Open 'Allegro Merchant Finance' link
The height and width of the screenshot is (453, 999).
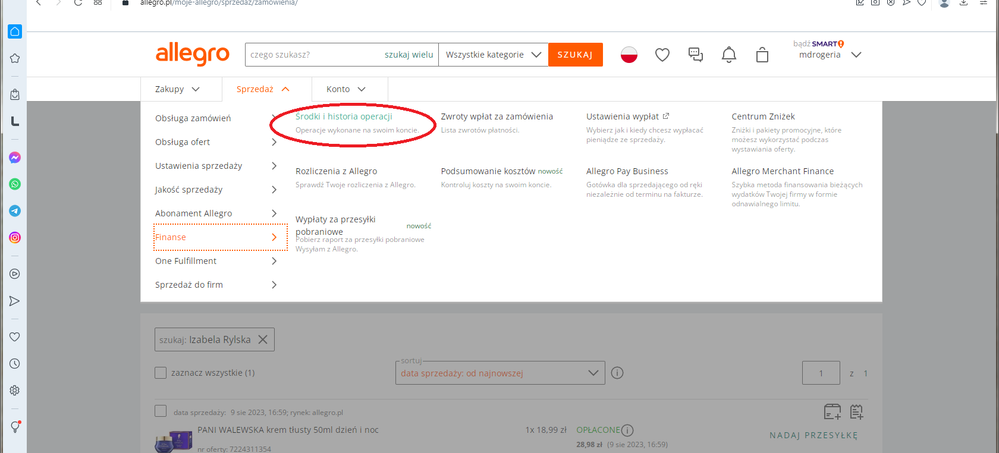click(782, 171)
